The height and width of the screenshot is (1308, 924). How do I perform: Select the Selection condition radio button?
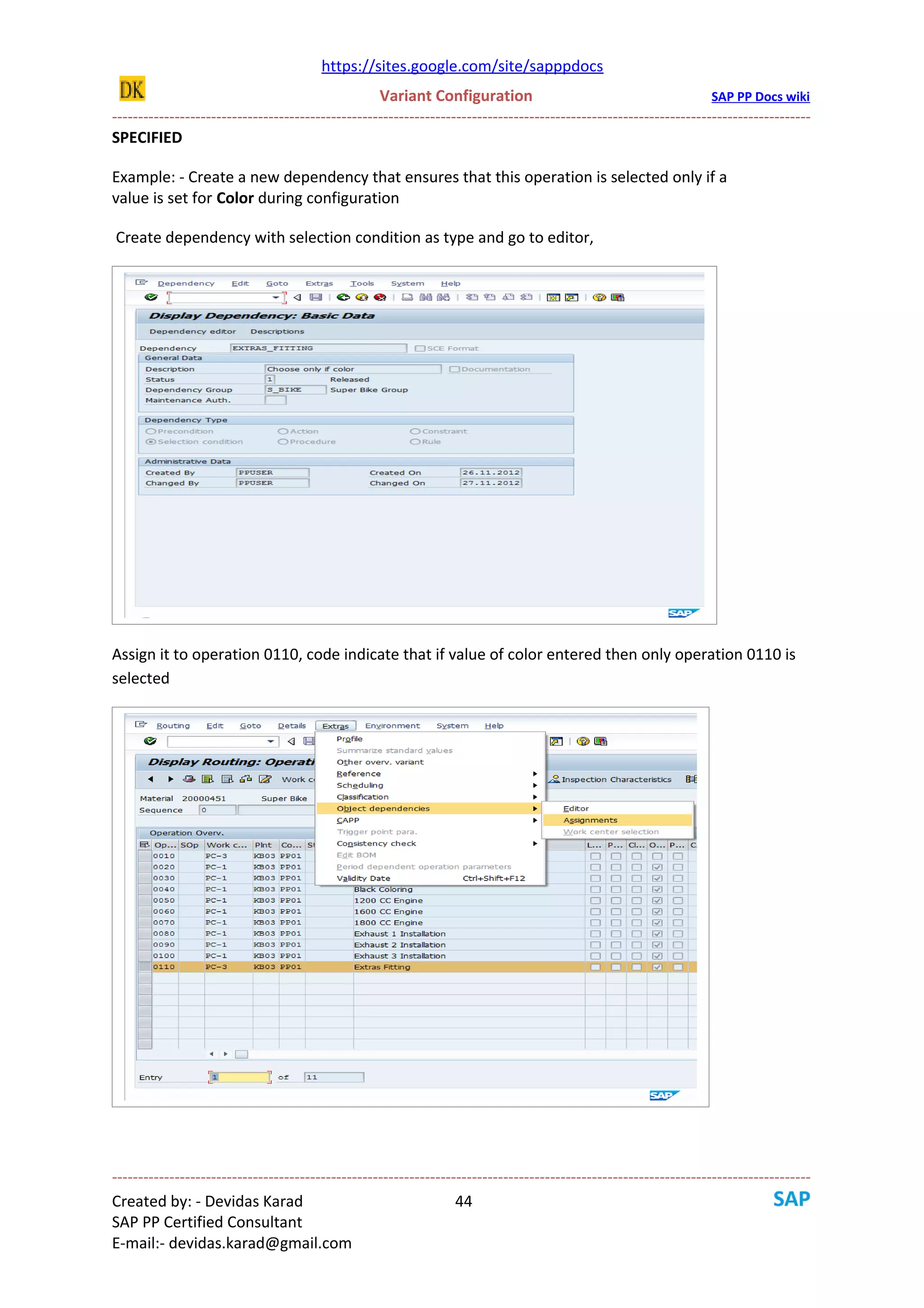(x=151, y=441)
